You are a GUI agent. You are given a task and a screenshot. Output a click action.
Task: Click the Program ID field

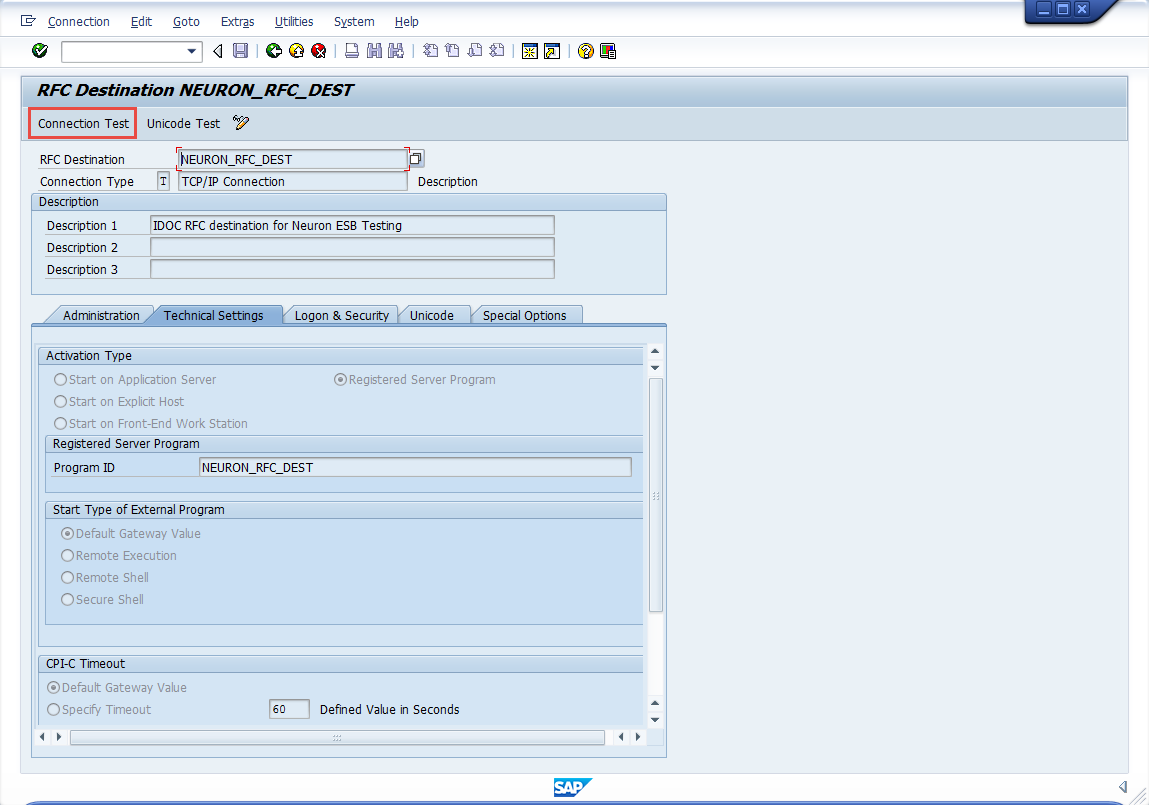click(x=415, y=467)
